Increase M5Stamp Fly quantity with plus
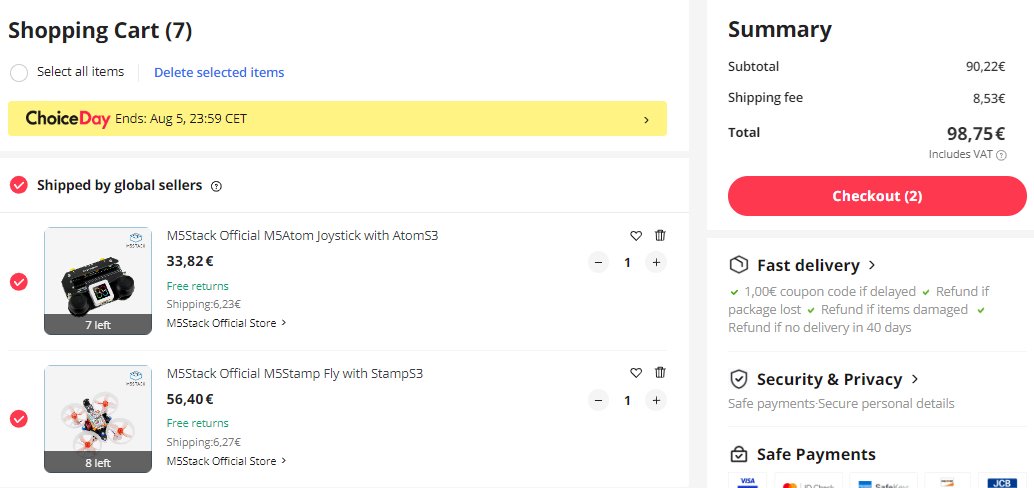The image size is (1034, 488). 656,400
